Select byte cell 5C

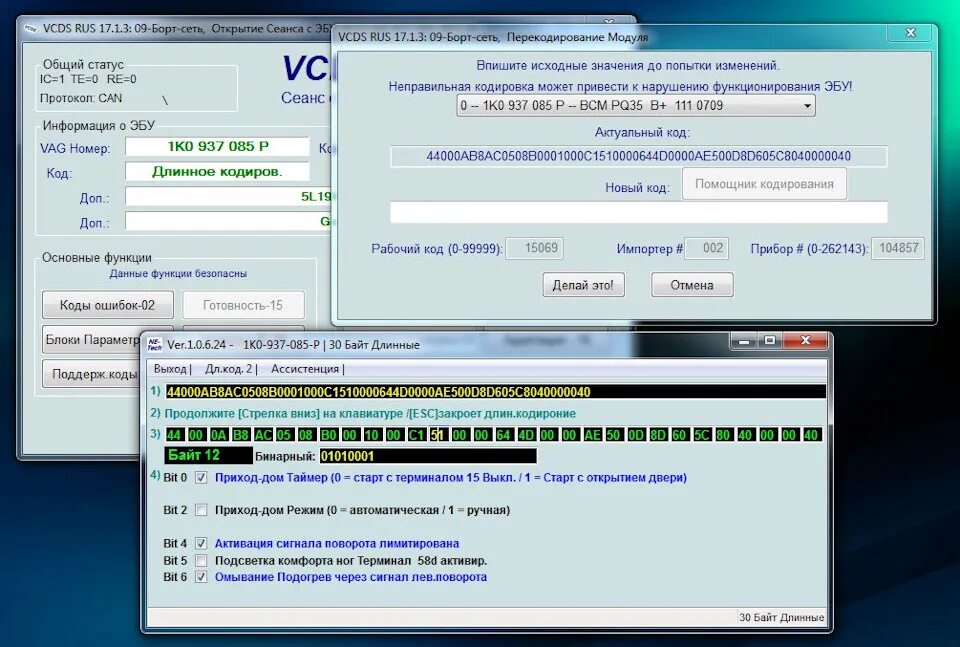pos(702,435)
